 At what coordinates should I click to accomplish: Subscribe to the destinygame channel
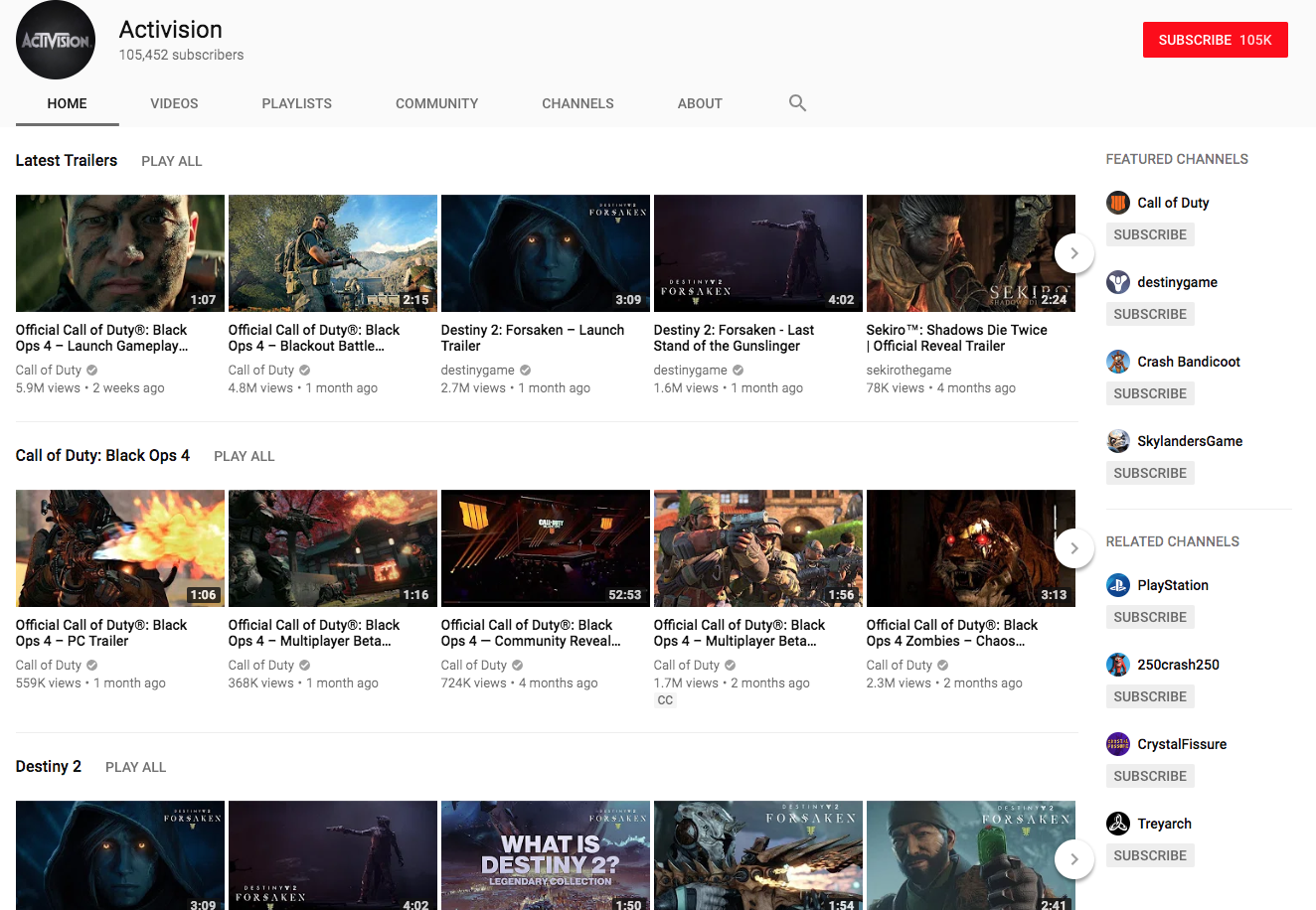click(x=1150, y=314)
